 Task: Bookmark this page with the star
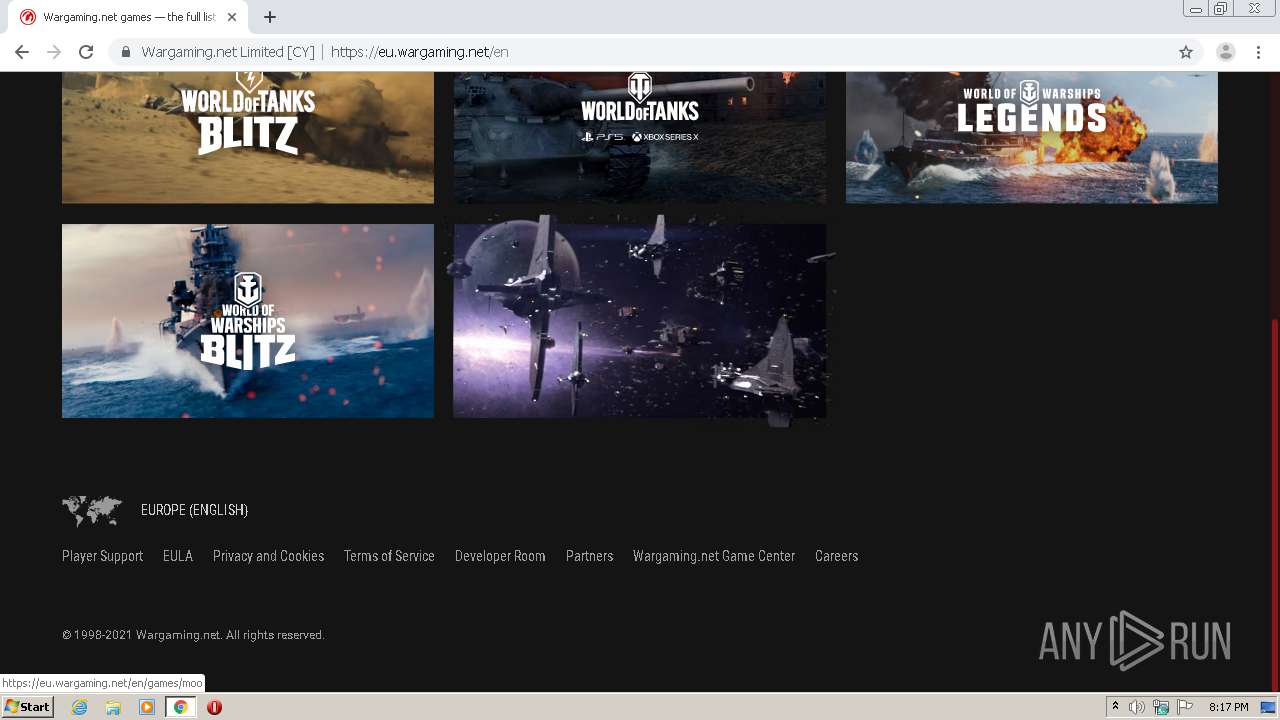[x=1186, y=52]
